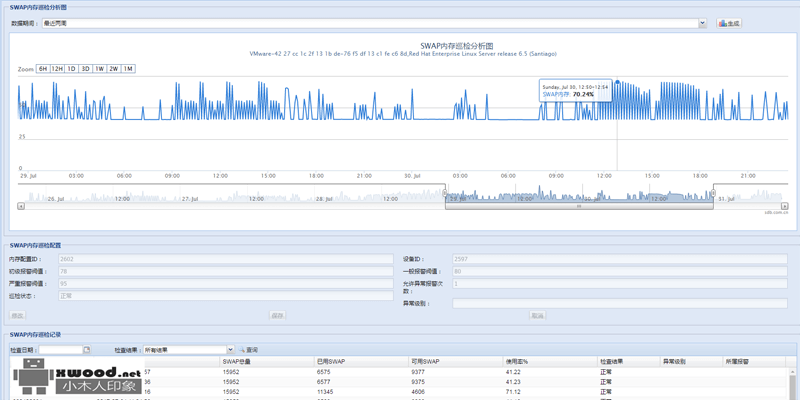The height and width of the screenshot is (400, 800).
Task: Set chart zoom to 1W
Action: (99, 69)
